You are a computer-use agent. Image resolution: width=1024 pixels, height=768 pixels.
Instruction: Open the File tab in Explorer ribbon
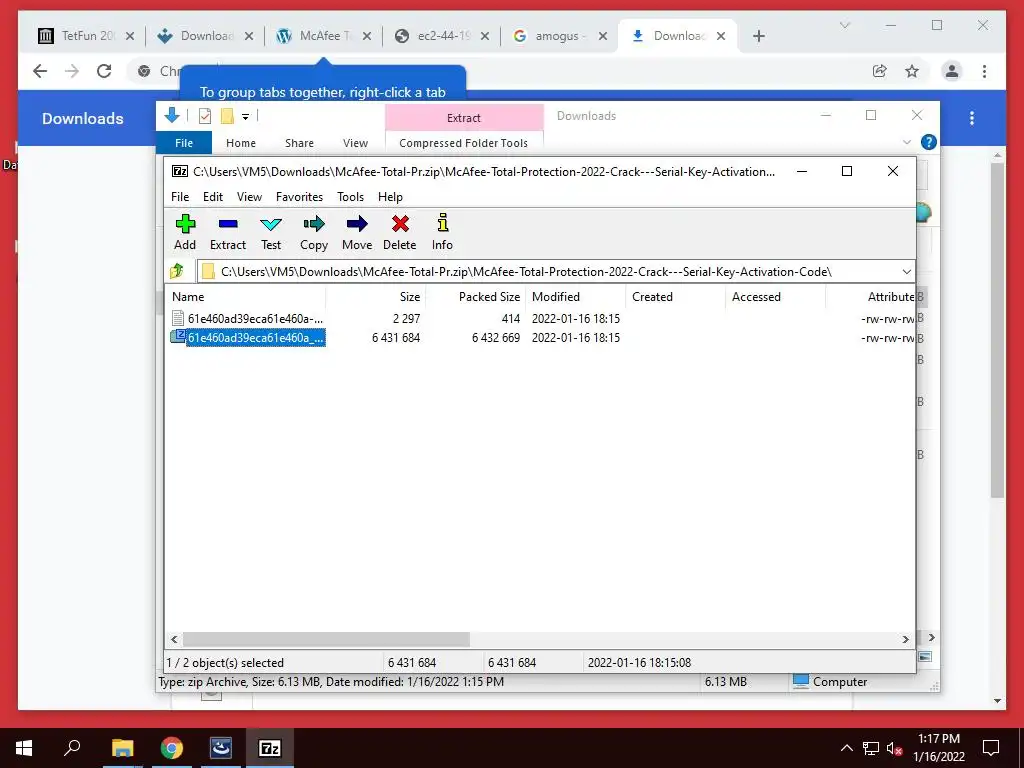point(184,143)
